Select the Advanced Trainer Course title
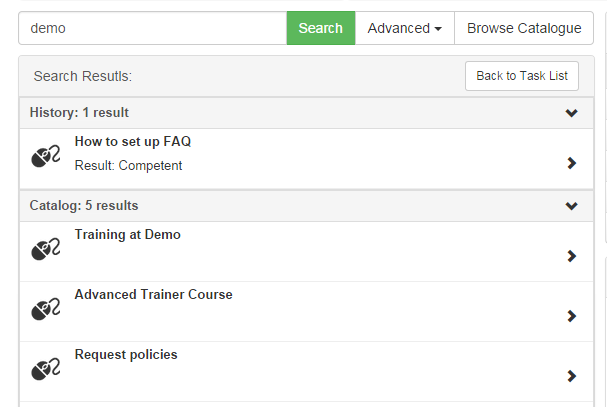Screen dimensions: 607x407 [153, 294]
